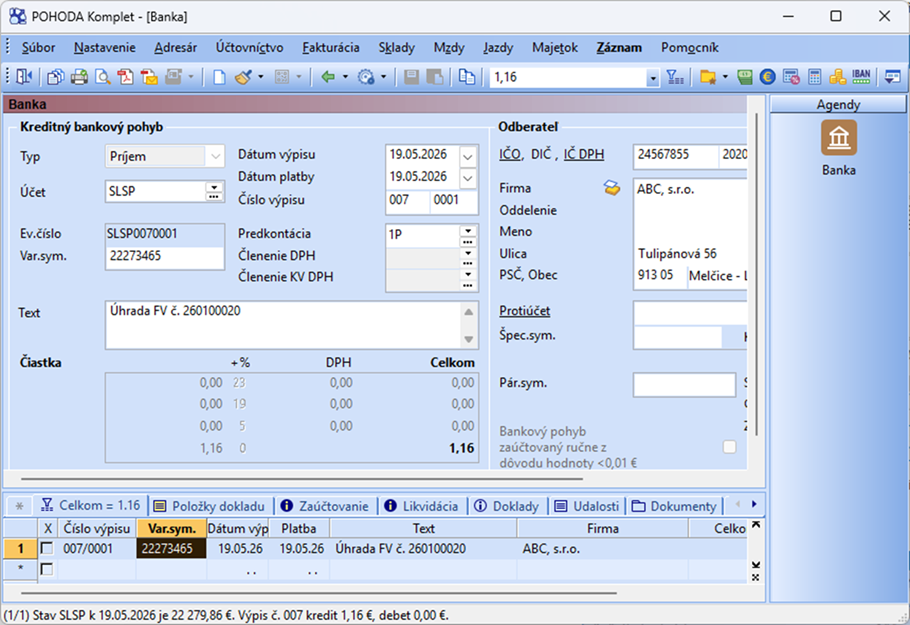The image size is (910, 625).
Task: Click the print toolbar icon
Action: 79,77
